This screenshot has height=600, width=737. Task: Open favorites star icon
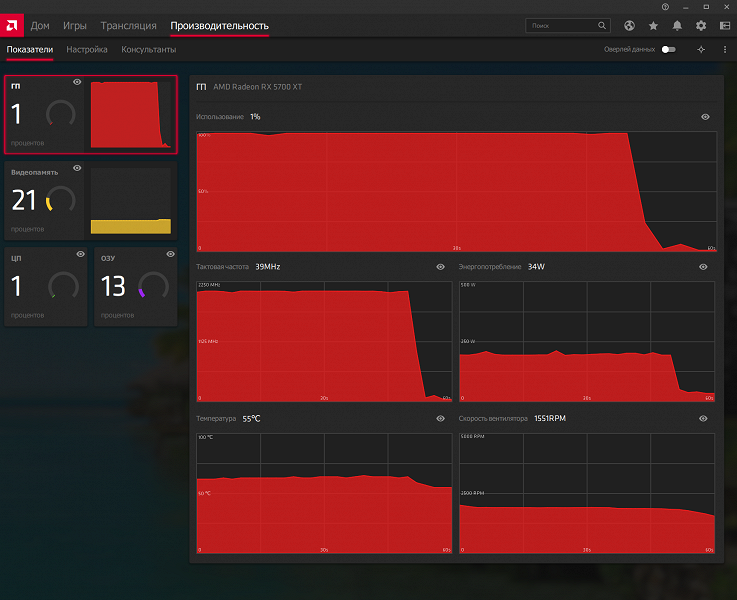pyautogui.click(x=653, y=25)
